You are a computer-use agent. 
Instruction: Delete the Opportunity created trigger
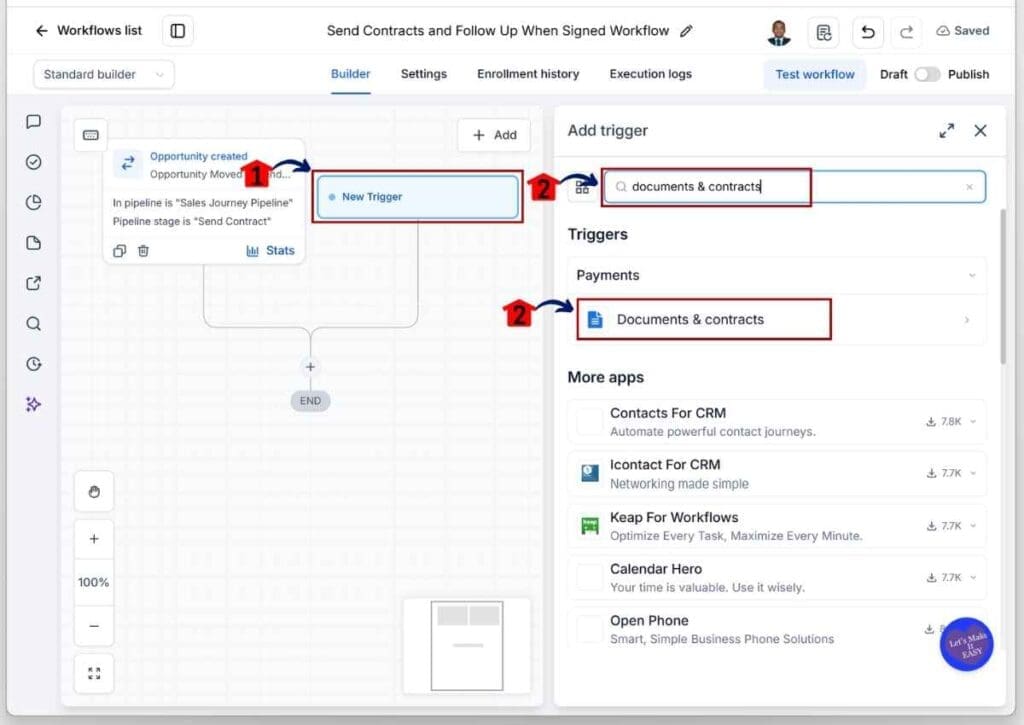[143, 251]
